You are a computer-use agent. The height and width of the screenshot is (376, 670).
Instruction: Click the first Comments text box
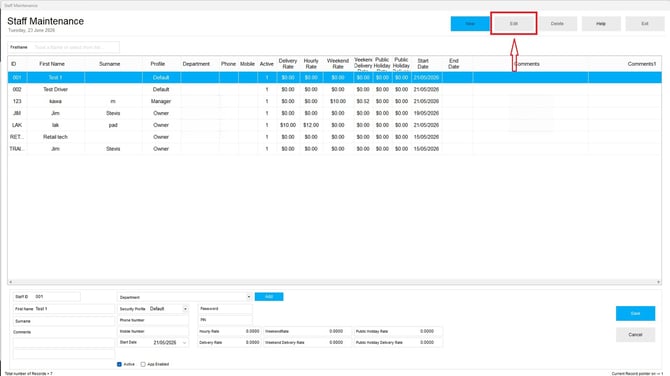pos(64,343)
